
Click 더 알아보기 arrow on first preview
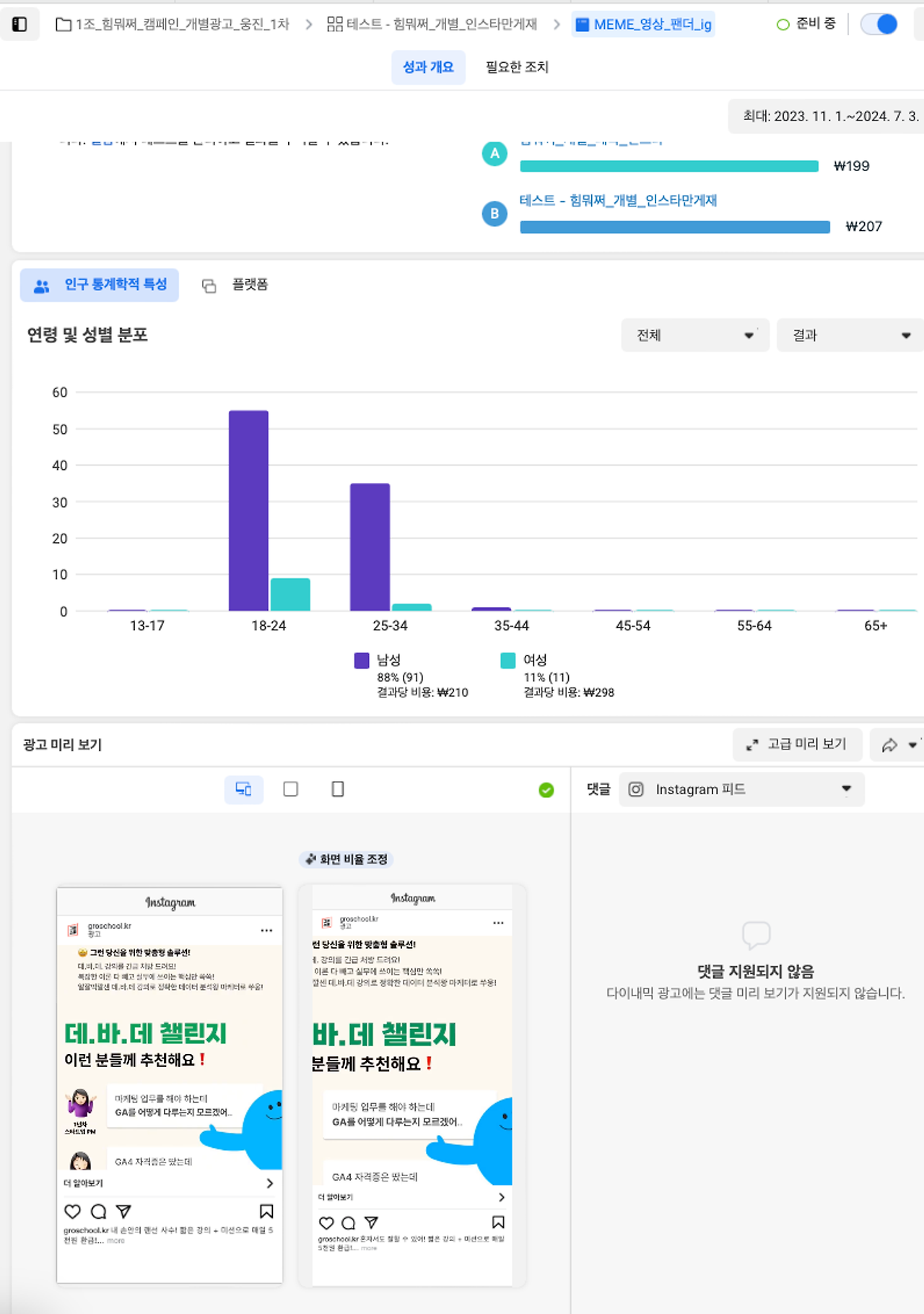(x=270, y=1183)
